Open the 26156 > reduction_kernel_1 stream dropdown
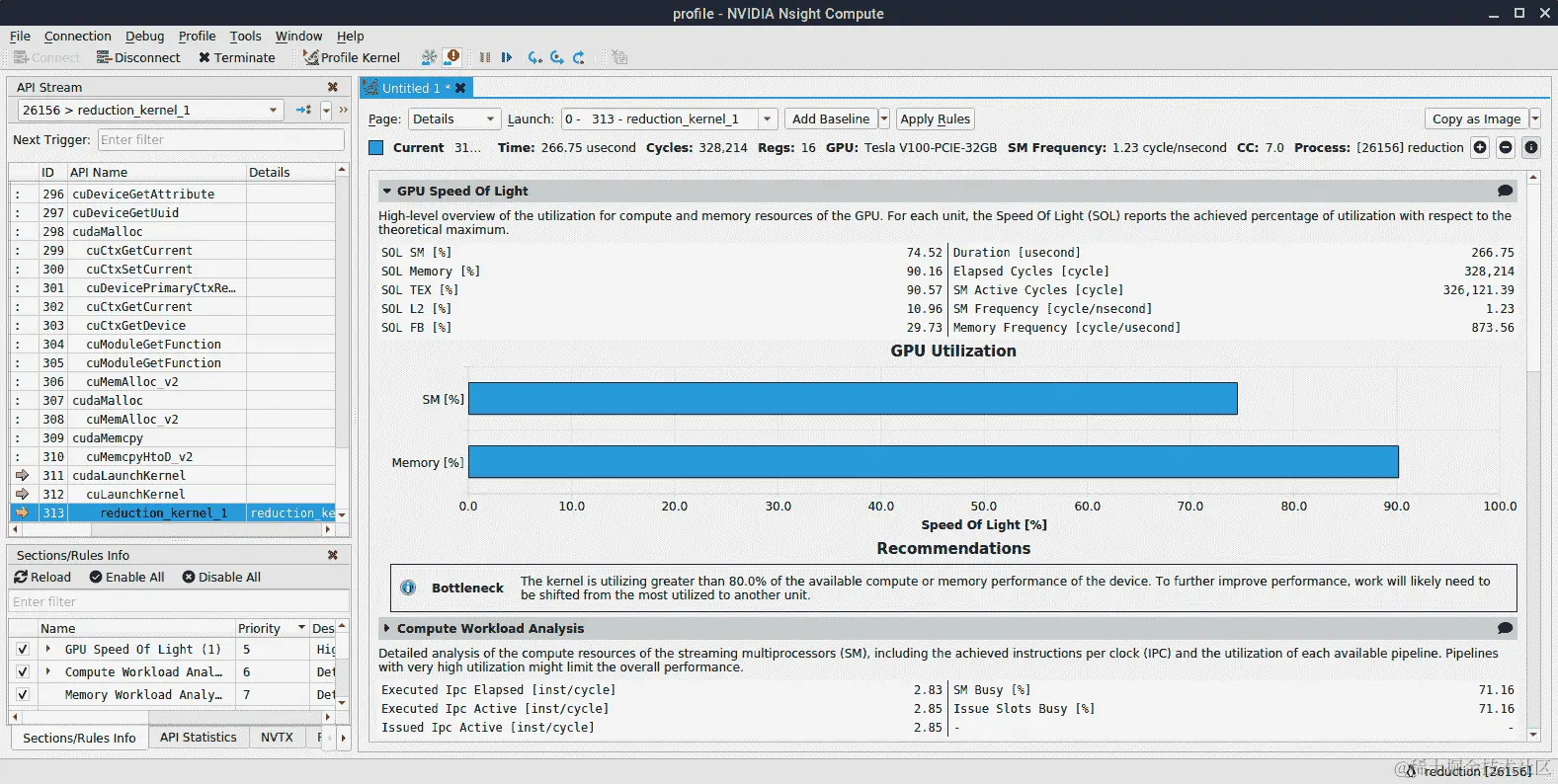Screen dimensions: 1558x784 tap(151, 110)
